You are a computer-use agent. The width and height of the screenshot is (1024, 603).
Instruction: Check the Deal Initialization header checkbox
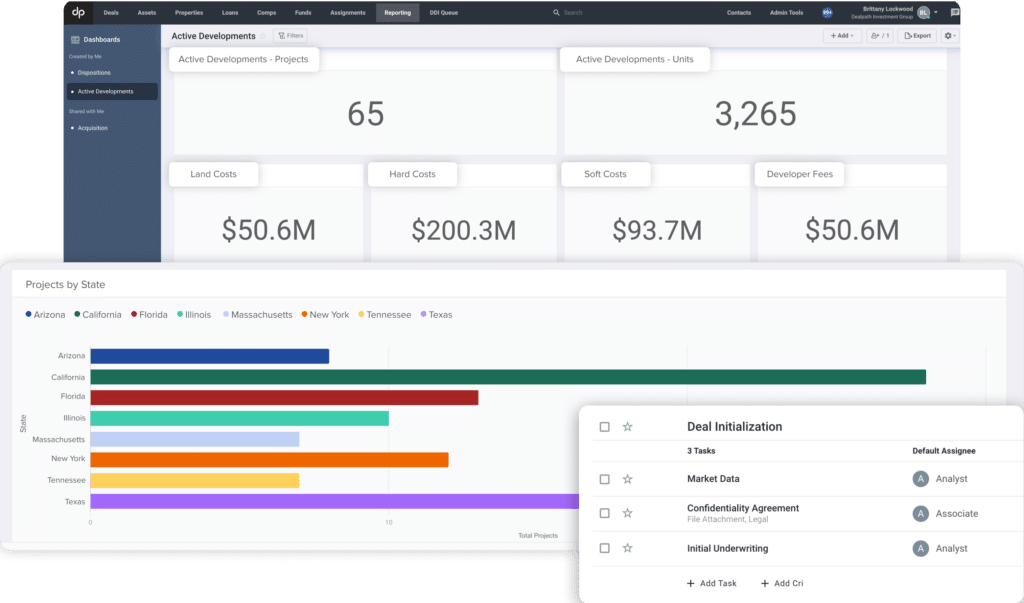(x=604, y=426)
